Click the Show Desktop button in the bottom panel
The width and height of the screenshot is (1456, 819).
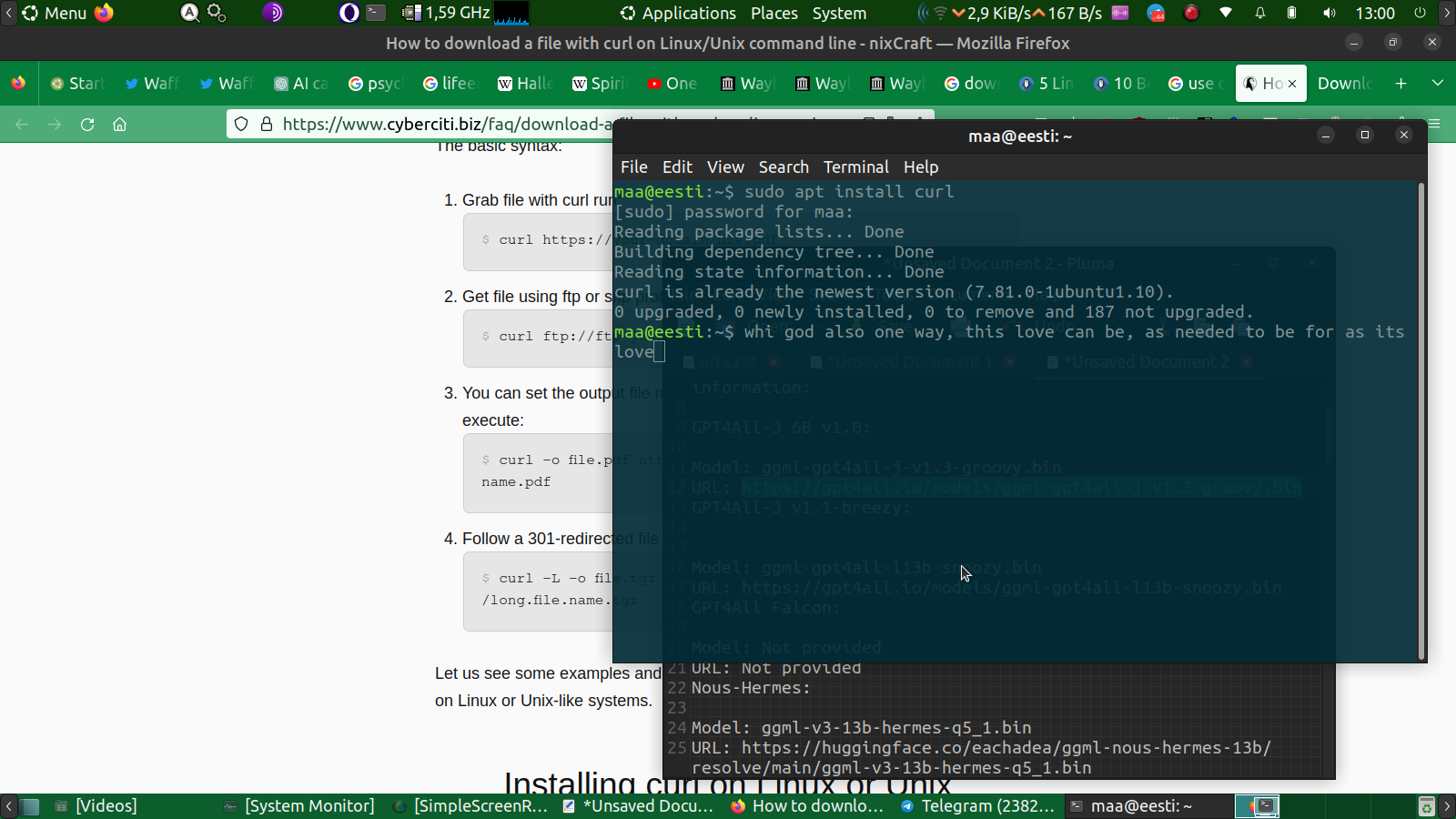(30, 806)
